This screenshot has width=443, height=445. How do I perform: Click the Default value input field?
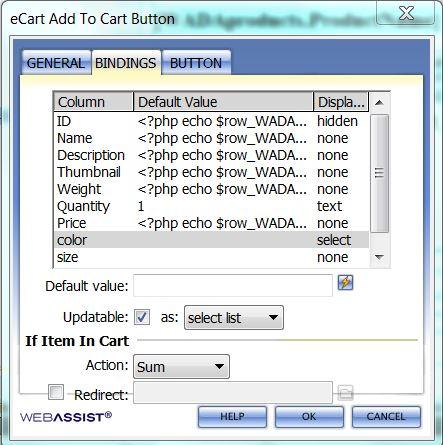click(x=233, y=286)
